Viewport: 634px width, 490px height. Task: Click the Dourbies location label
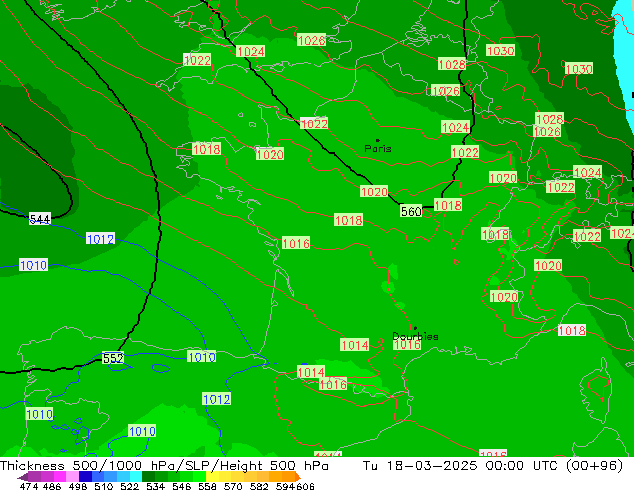pos(415,336)
